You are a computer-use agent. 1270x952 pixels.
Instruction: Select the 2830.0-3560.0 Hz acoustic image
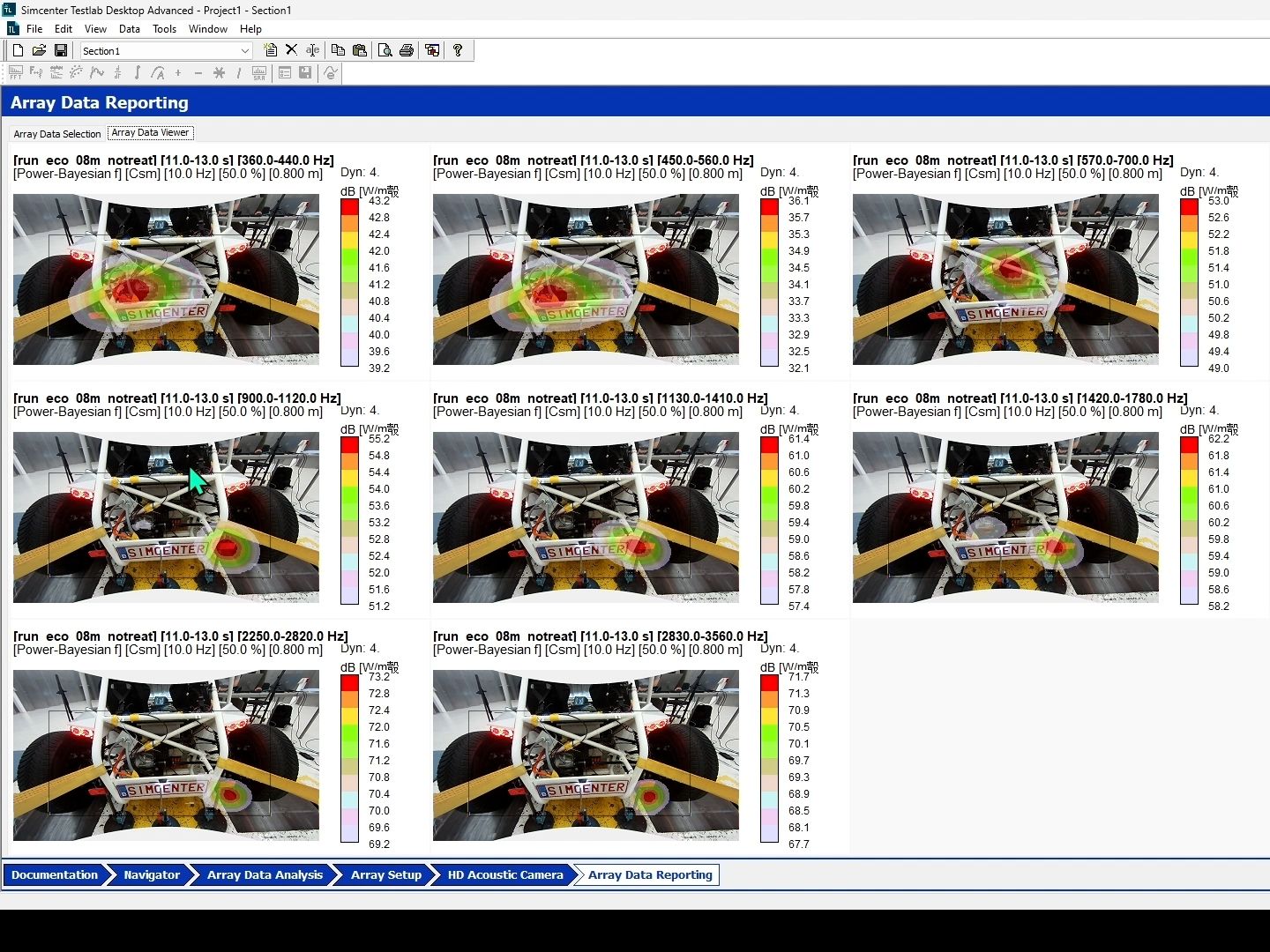[586, 755]
